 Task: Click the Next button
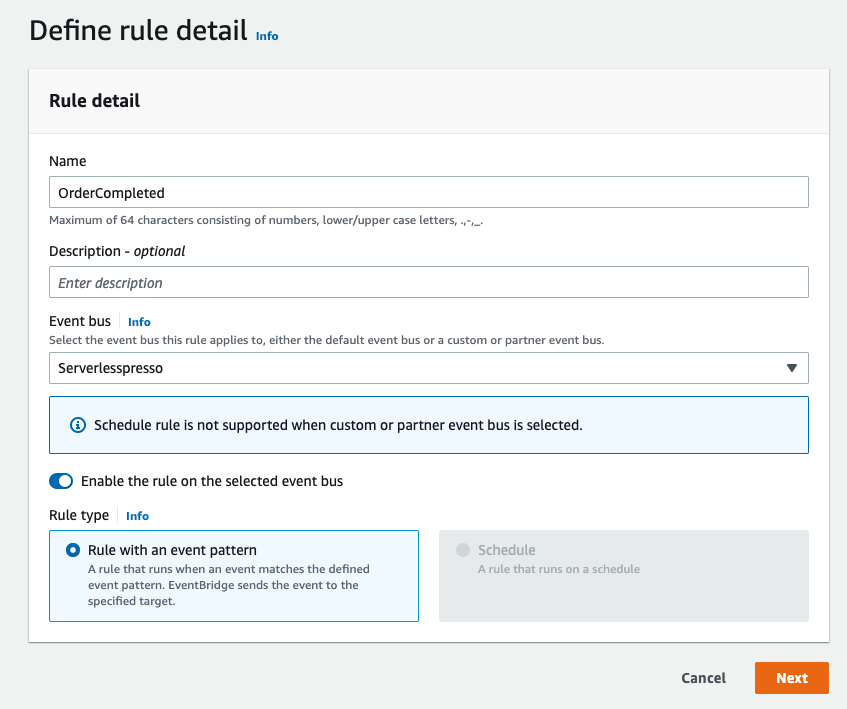pyautogui.click(x=792, y=678)
